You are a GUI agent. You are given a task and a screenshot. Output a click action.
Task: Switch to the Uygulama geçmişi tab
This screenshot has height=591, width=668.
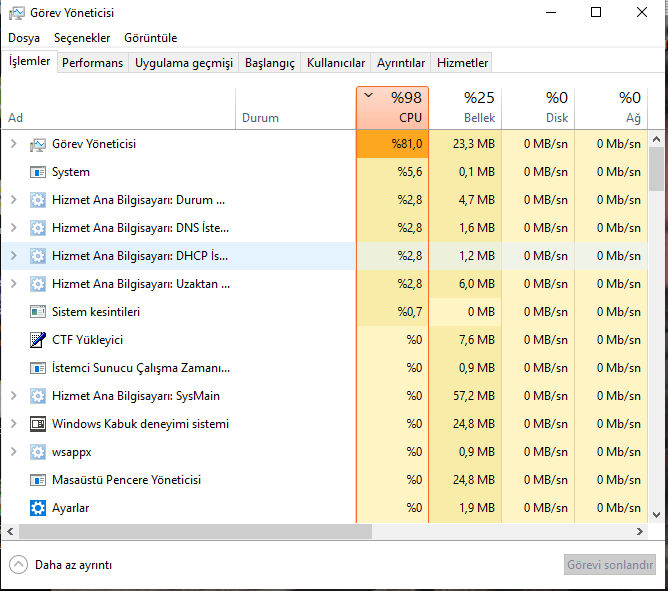184,63
